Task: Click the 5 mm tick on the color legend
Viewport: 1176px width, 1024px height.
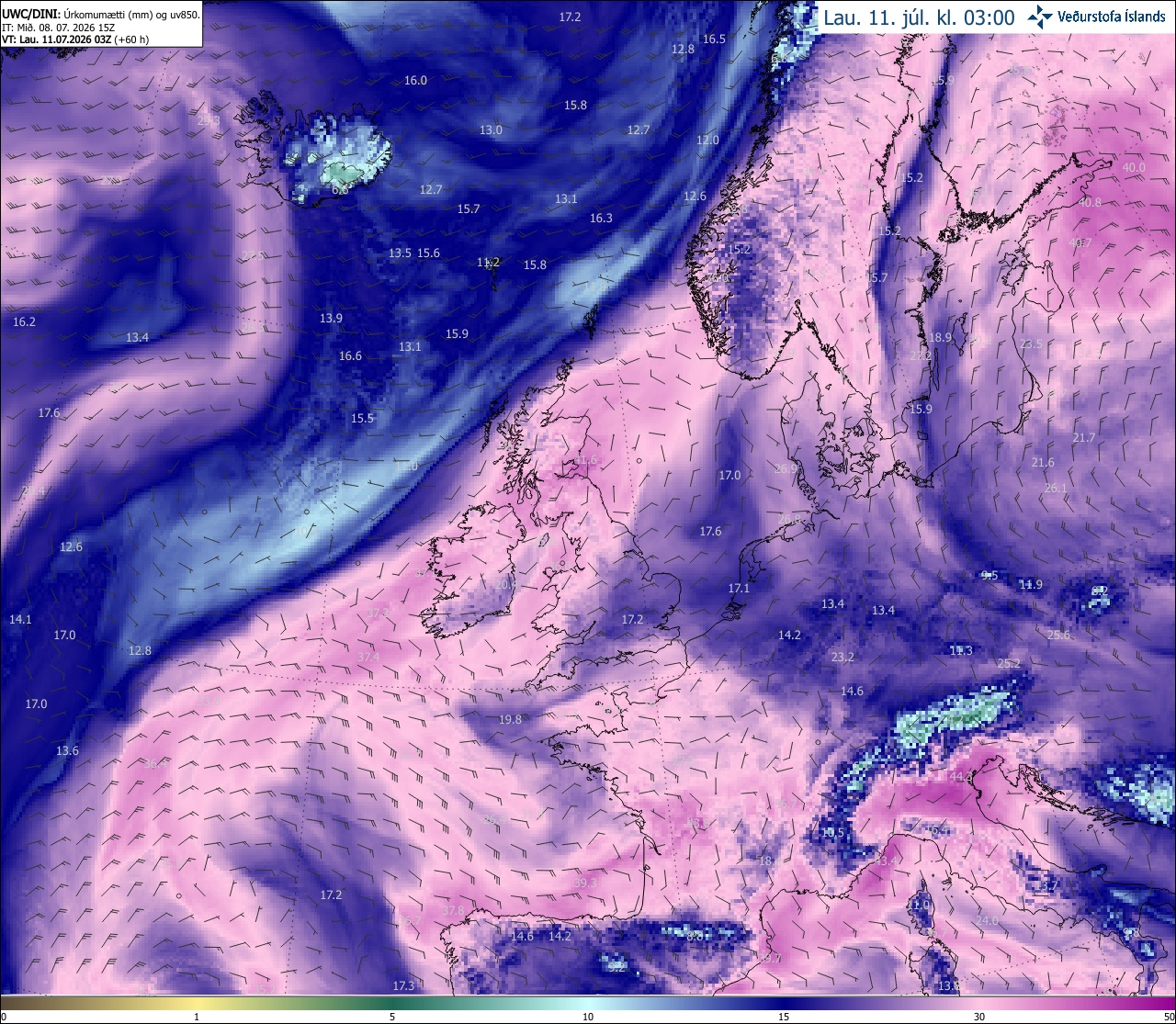Action: coord(392,1017)
